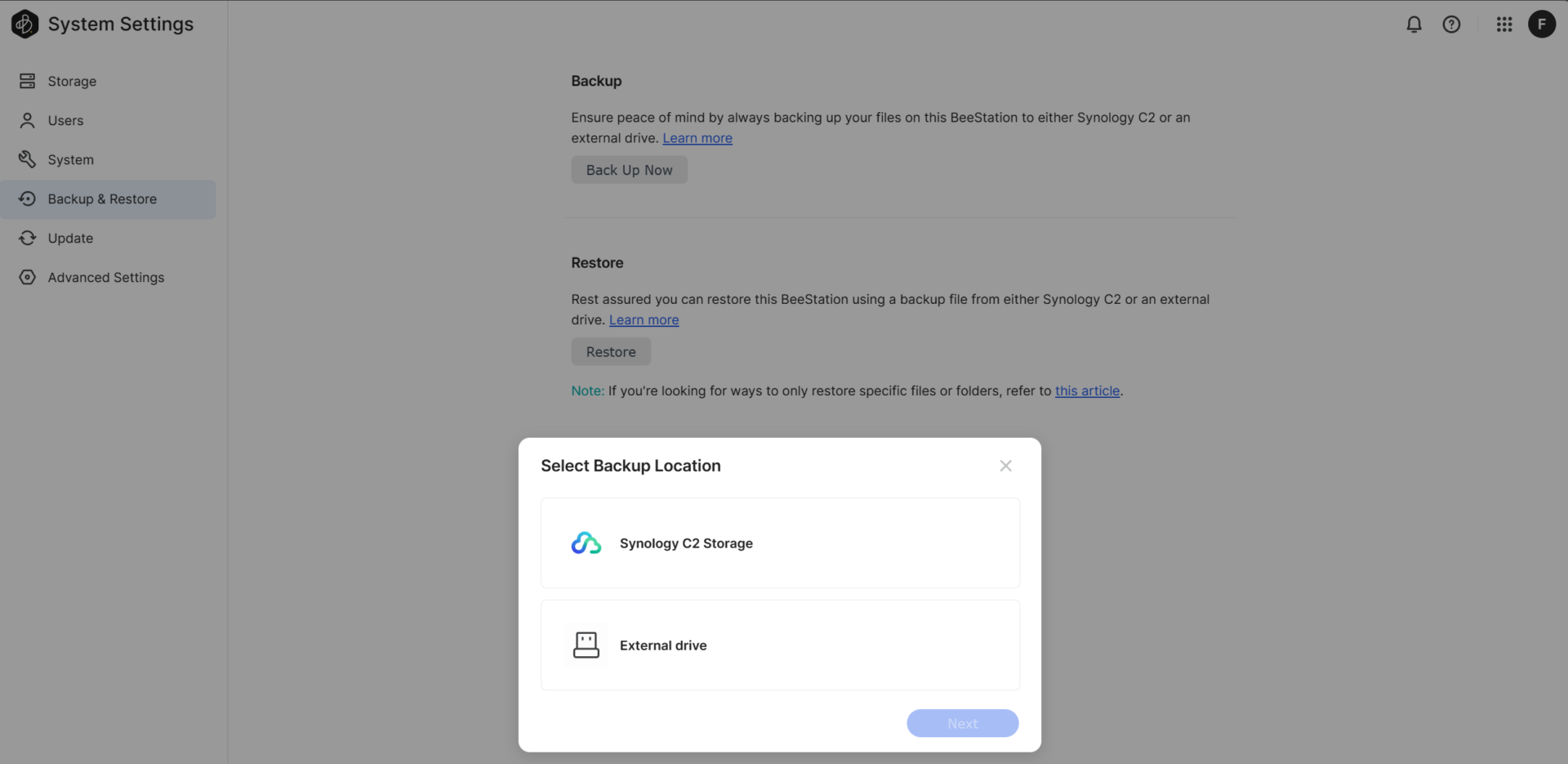Open notifications bell icon
Image resolution: width=1568 pixels, height=764 pixels.
[1414, 25]
